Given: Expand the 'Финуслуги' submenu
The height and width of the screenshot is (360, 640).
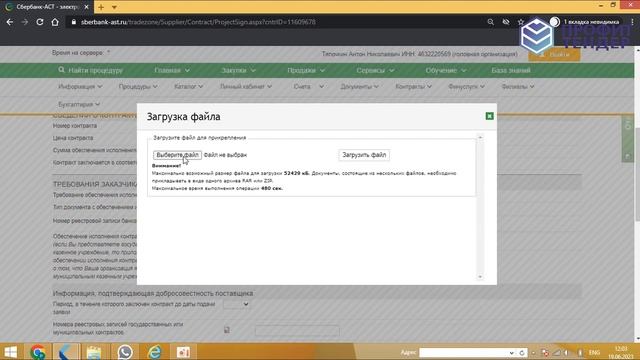Looking at the screenshot, I should [x=466, y=87].
